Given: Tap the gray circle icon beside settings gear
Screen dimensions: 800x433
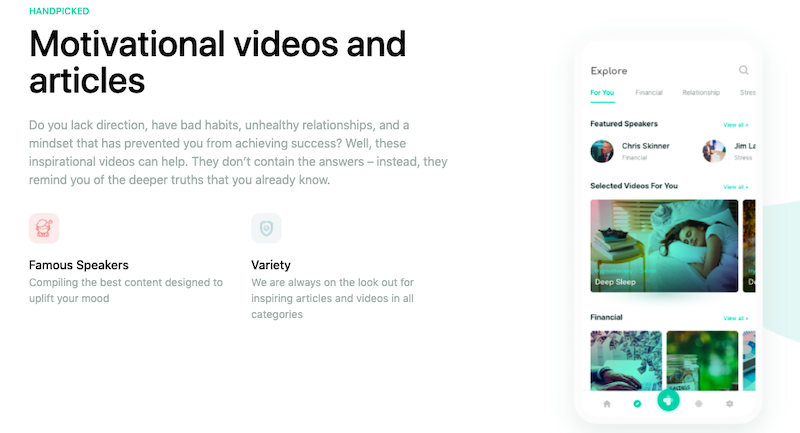Looking at the screenshot, I should [698, 403].
